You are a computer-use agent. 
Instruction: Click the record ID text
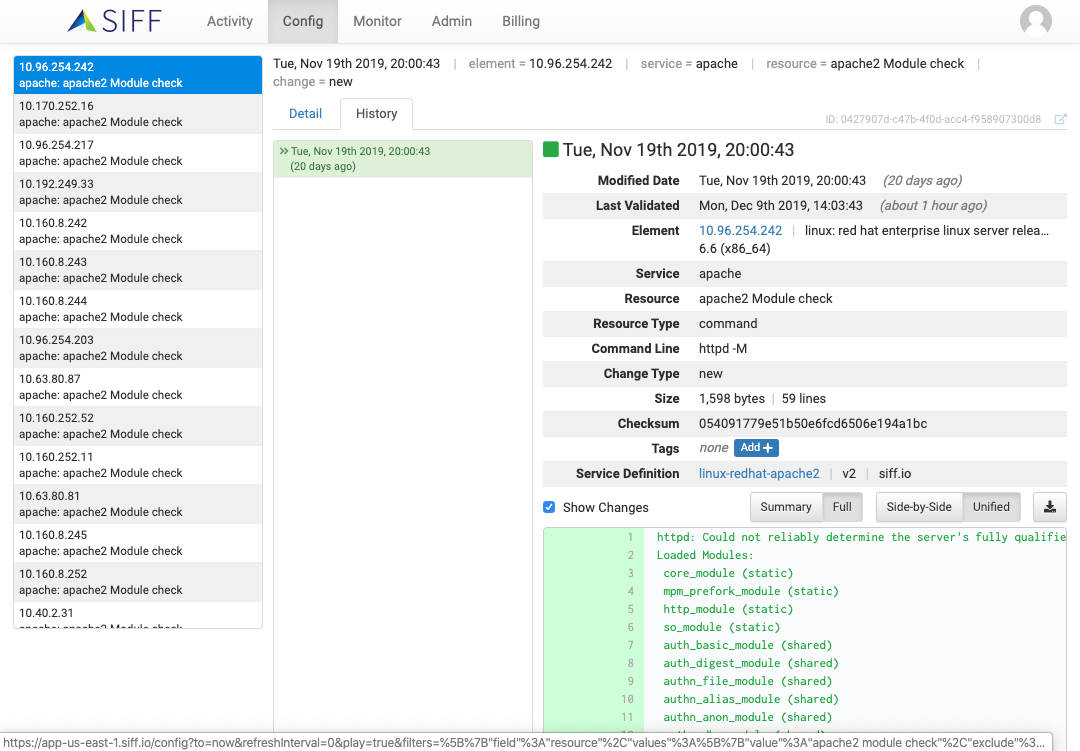tap(933, 119)
